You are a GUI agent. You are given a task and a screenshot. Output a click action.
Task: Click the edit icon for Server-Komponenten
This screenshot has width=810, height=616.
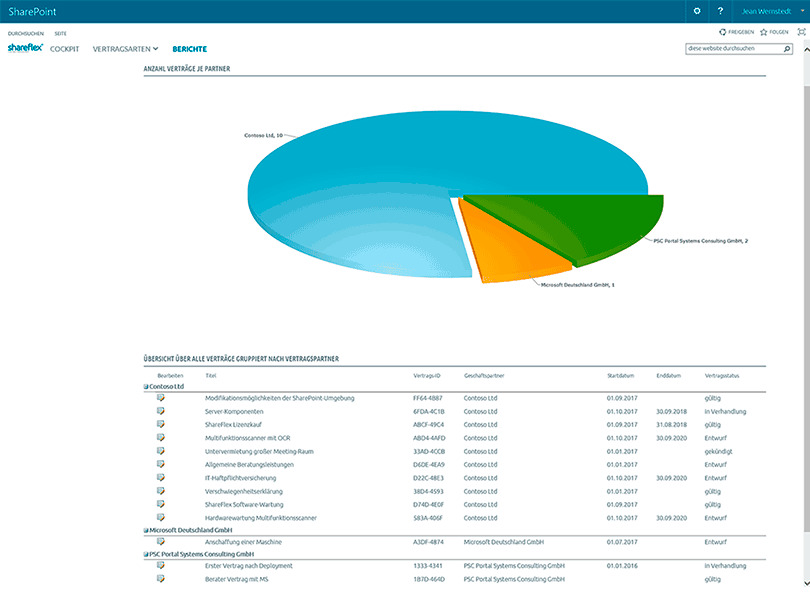[x=160, y=411]
